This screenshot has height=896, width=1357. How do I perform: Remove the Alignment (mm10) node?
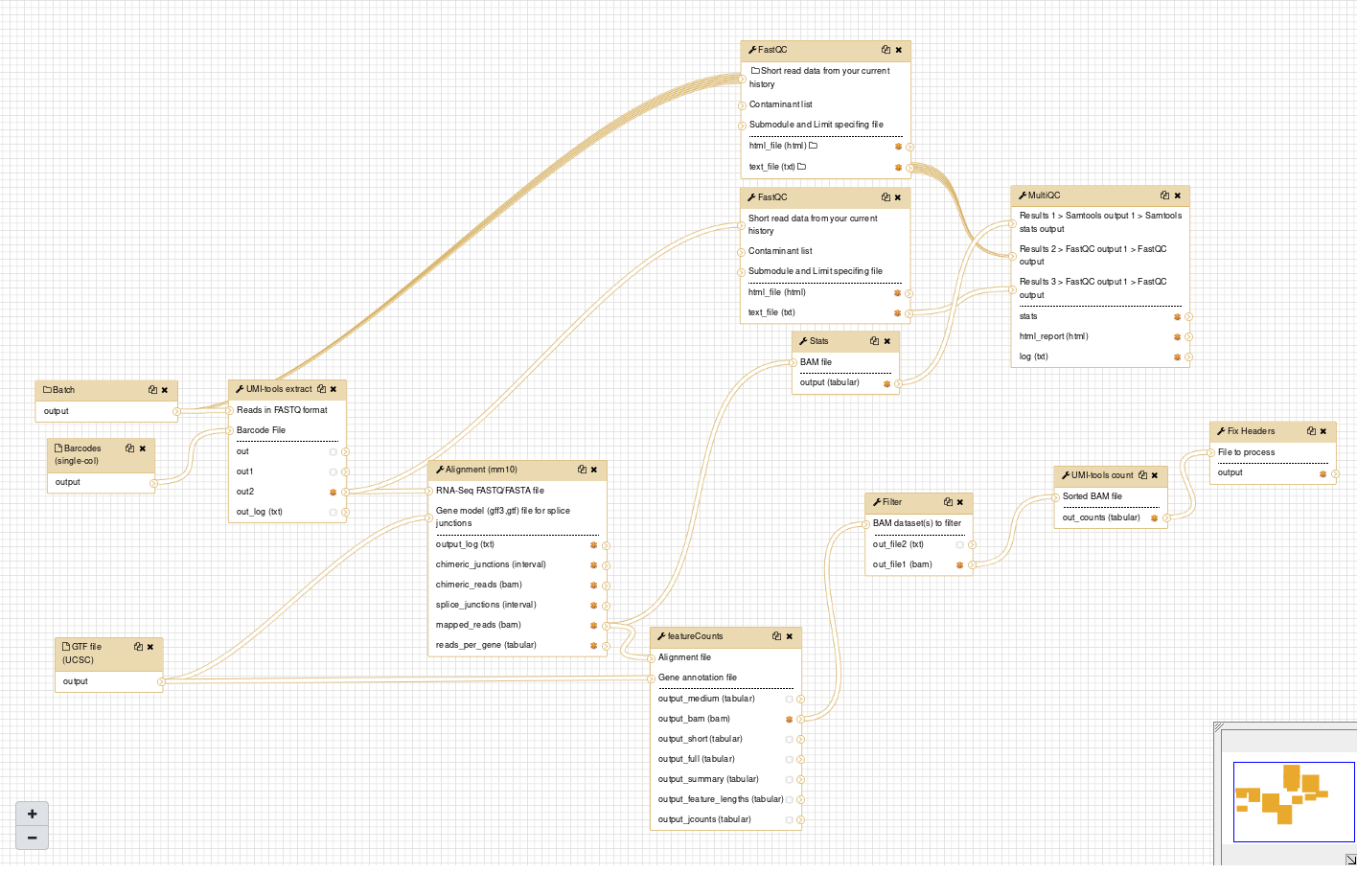[594, 470]
